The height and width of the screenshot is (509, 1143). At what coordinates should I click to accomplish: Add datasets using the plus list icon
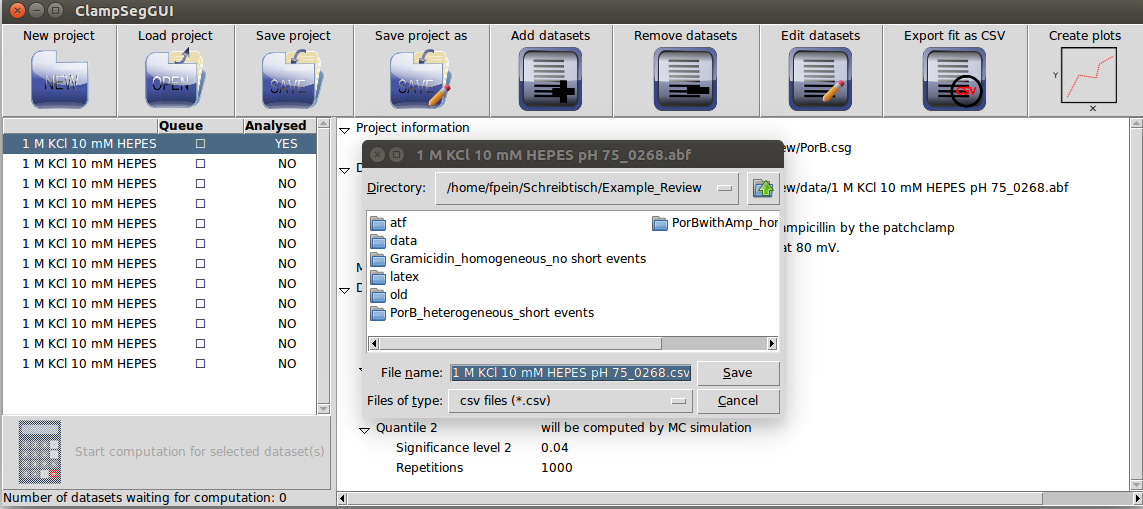click(550, 79)
